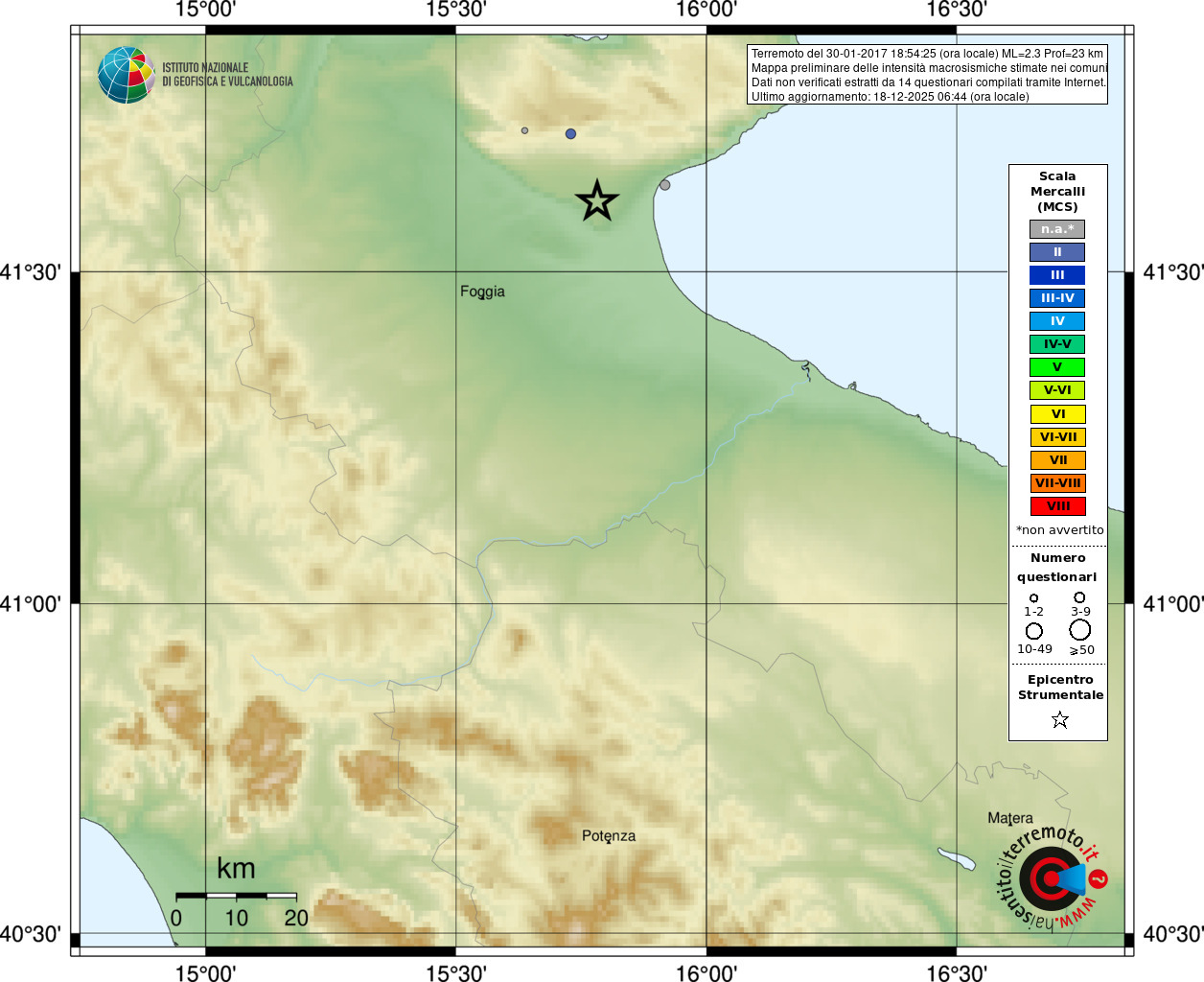Click the 'Dati non verificati' info line
Viewport: 1204px width, 982px height.
click(928, 82)
